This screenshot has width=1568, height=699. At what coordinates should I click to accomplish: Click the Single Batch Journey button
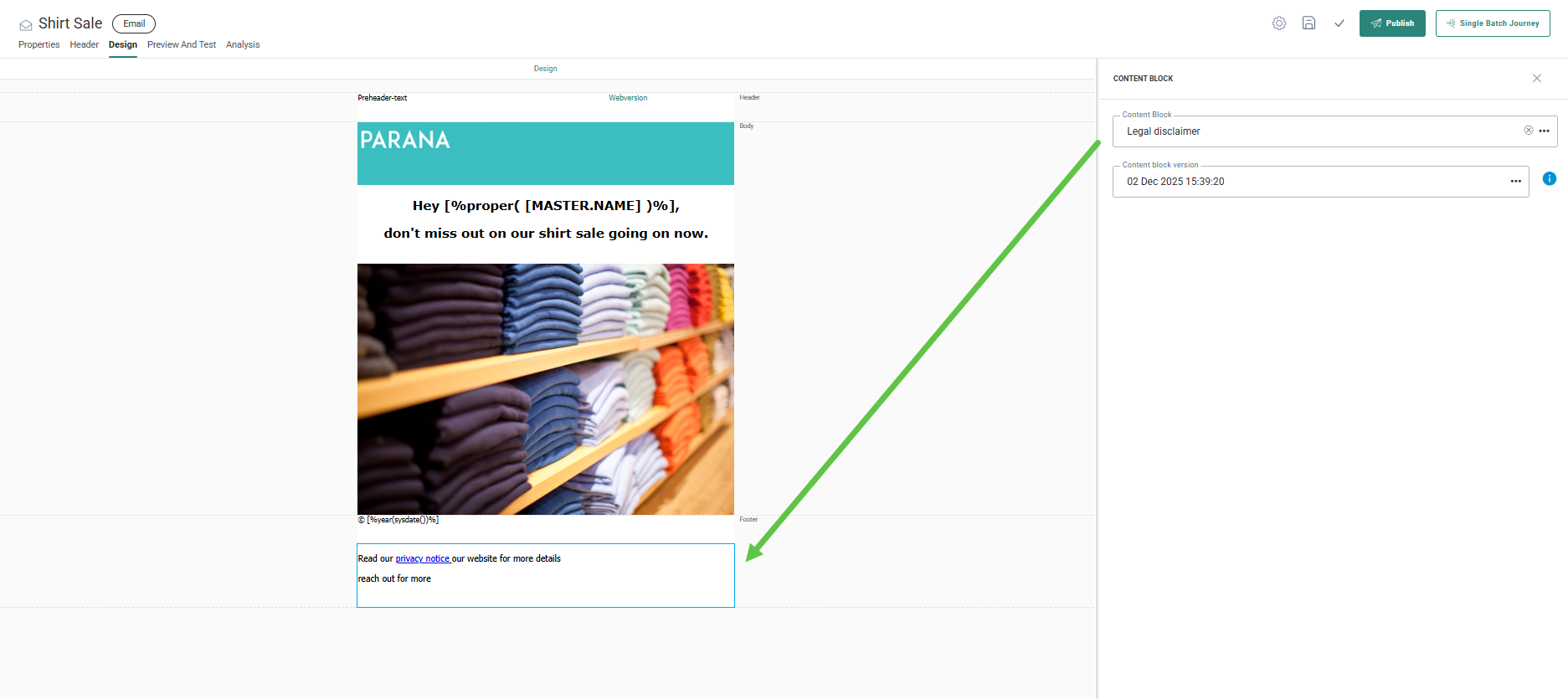click(1492, 23)
